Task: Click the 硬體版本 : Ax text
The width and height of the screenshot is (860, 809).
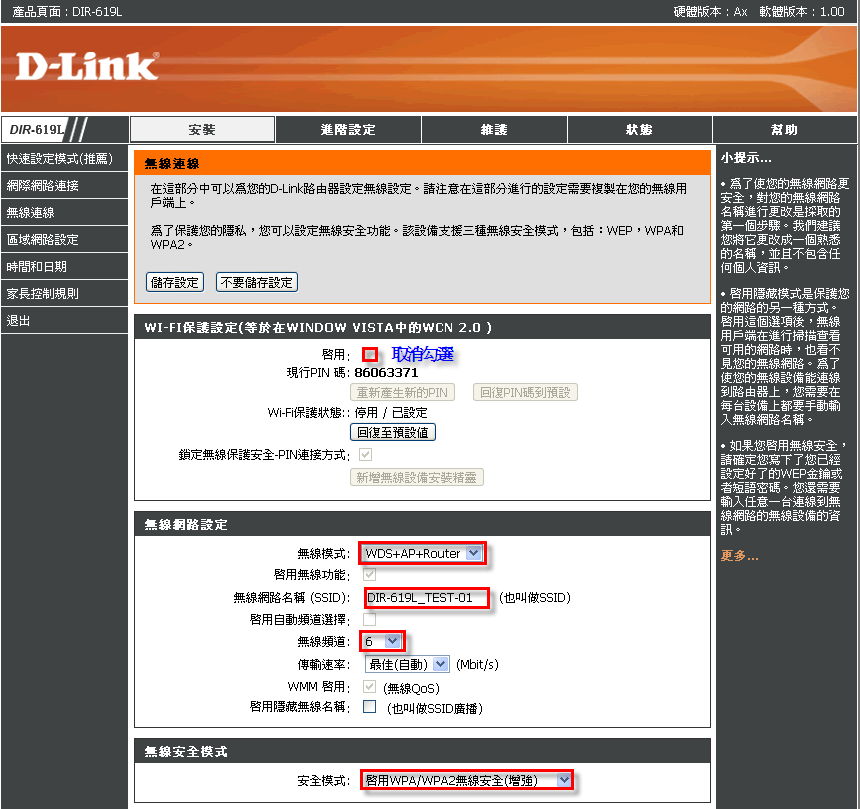Action: pyautogui.click(x=710, y=12)
